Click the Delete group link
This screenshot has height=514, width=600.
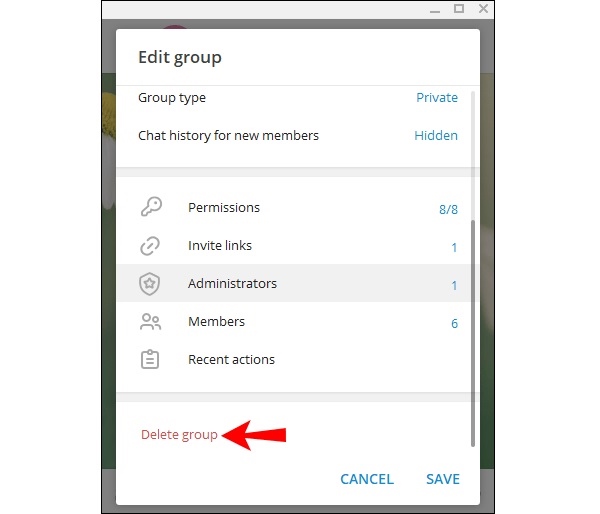(x=179, y=435)
